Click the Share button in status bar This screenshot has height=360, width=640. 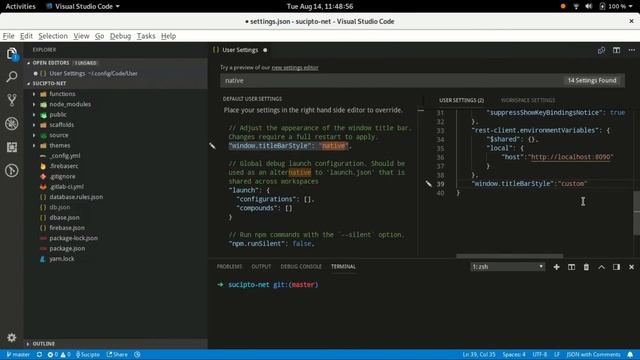(117, 355)
